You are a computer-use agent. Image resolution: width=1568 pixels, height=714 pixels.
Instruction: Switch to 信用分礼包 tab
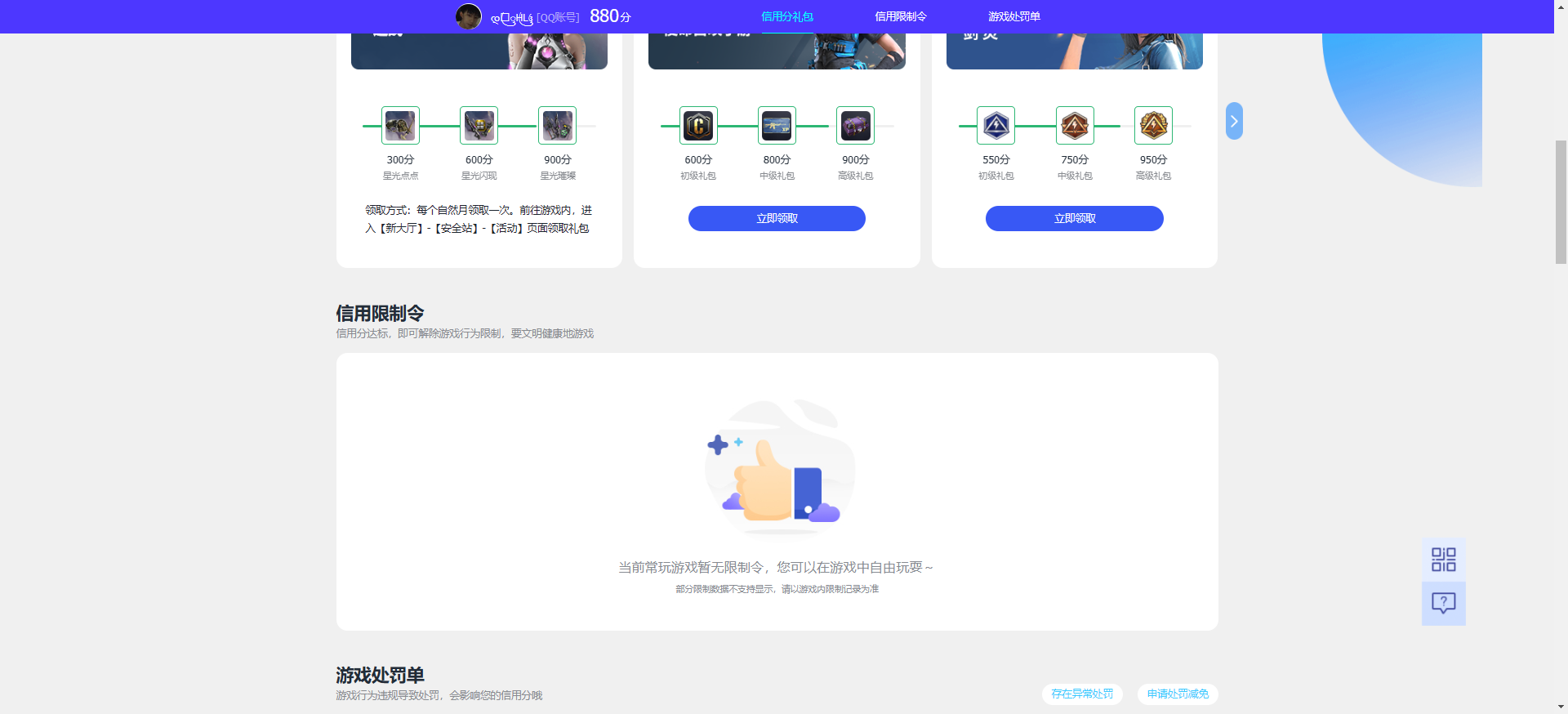click(x=787, y=16)
